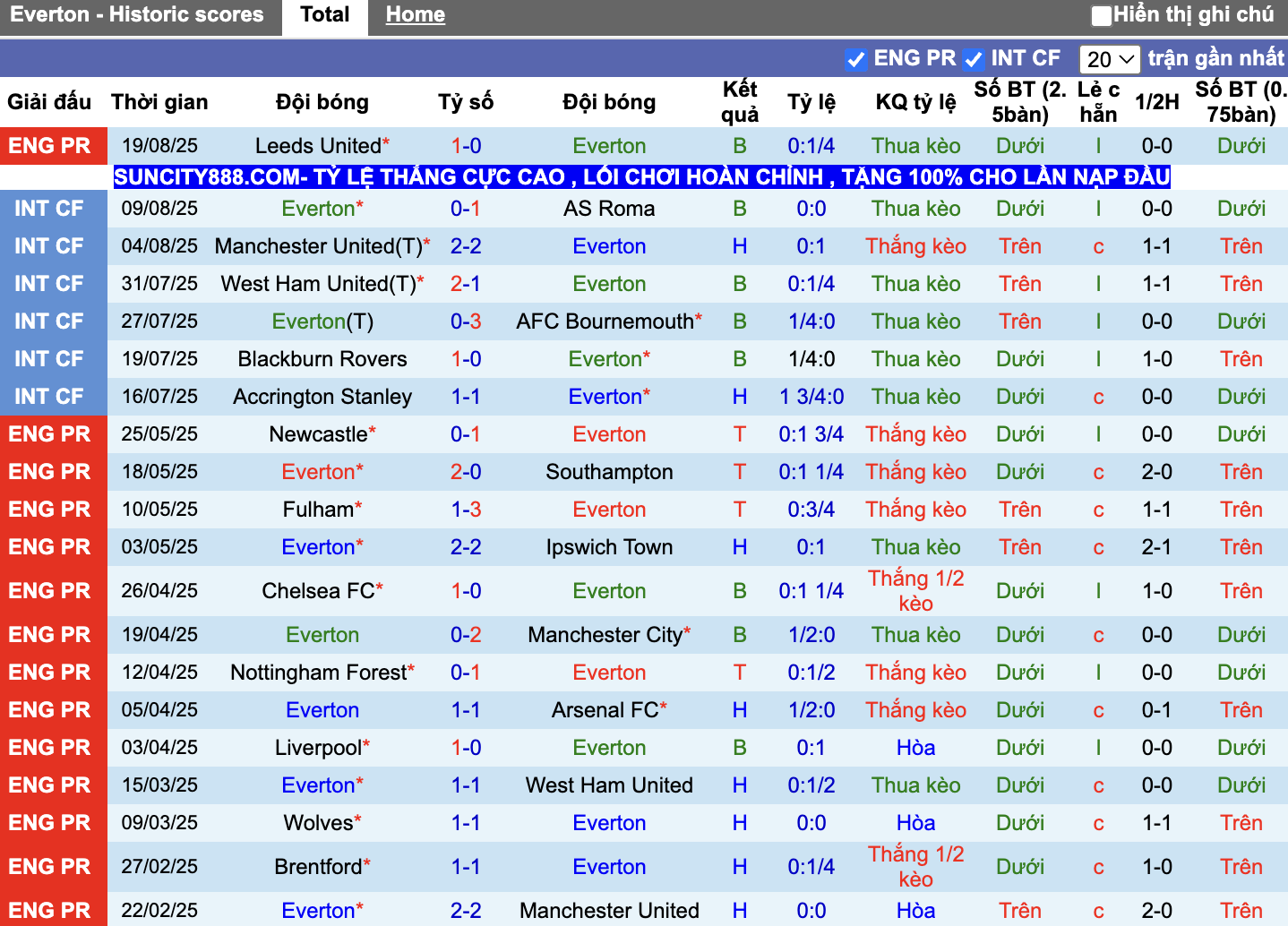The width and height of the screenshot is (1288, 926).
Task: Click half-time score 2-1 in Ipswich row
Action: tap(1157, 547)
